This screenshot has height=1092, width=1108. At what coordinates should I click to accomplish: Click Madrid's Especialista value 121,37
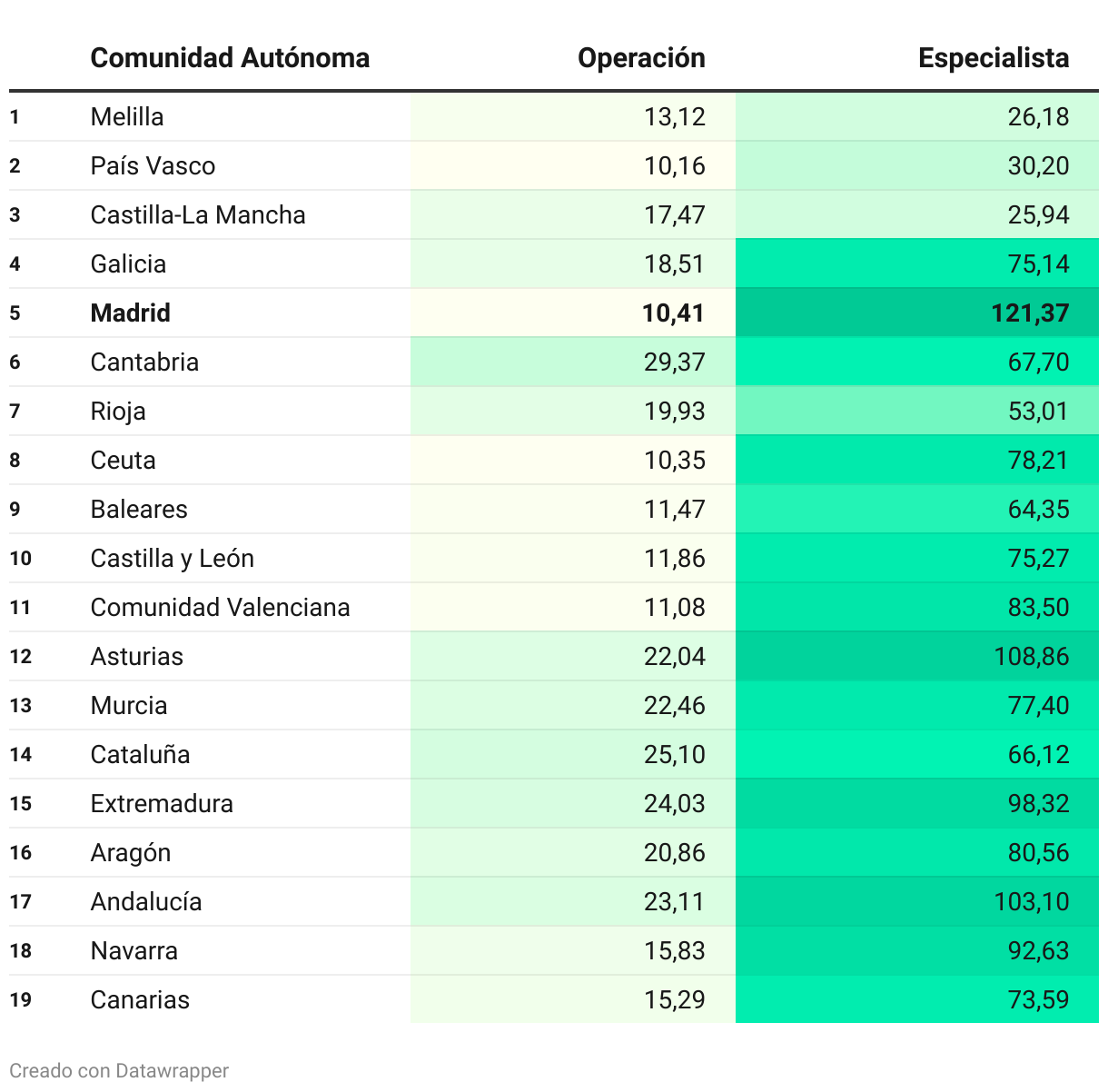(1030, 313)
